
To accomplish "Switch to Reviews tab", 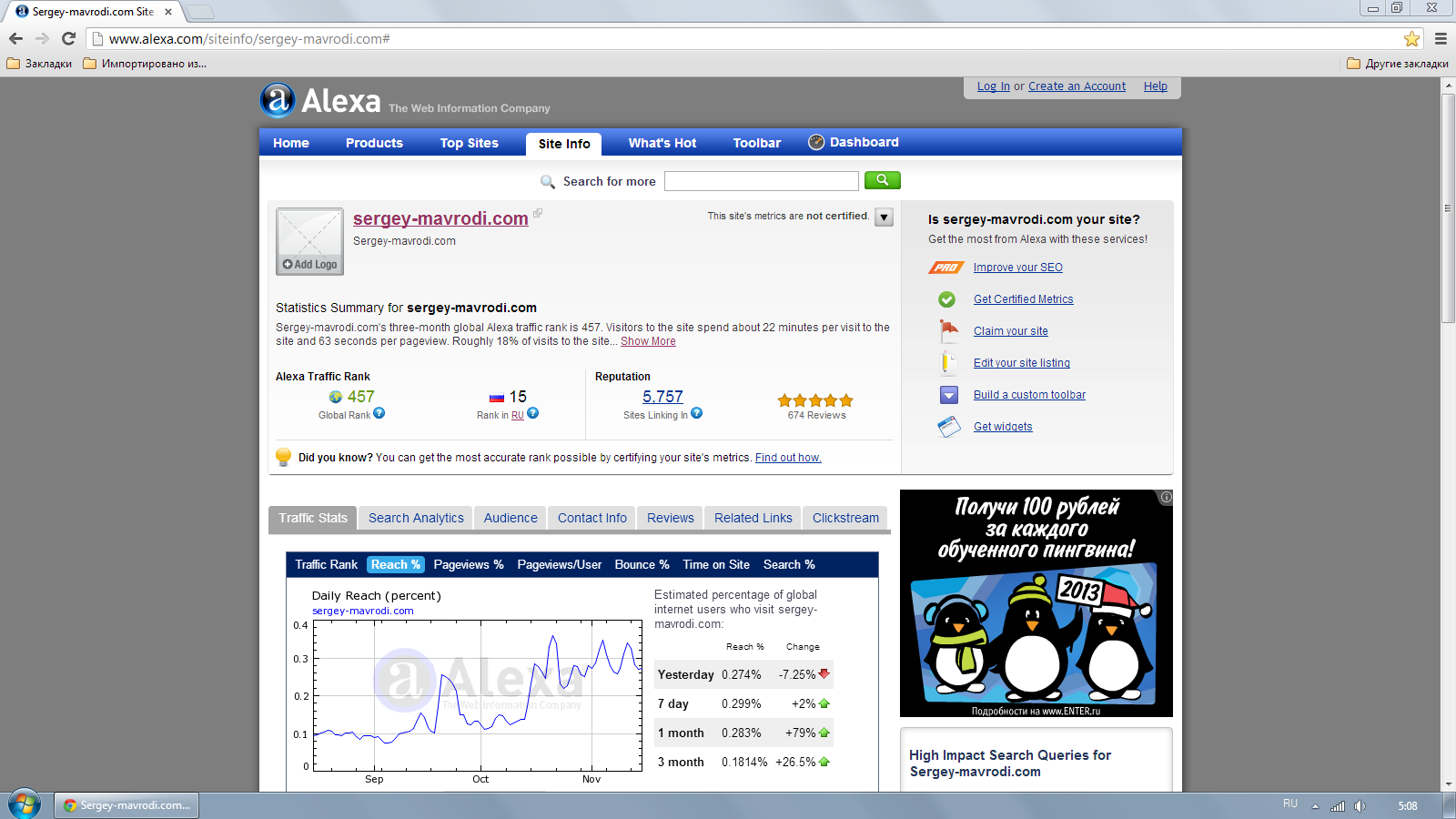I will 671,518.
